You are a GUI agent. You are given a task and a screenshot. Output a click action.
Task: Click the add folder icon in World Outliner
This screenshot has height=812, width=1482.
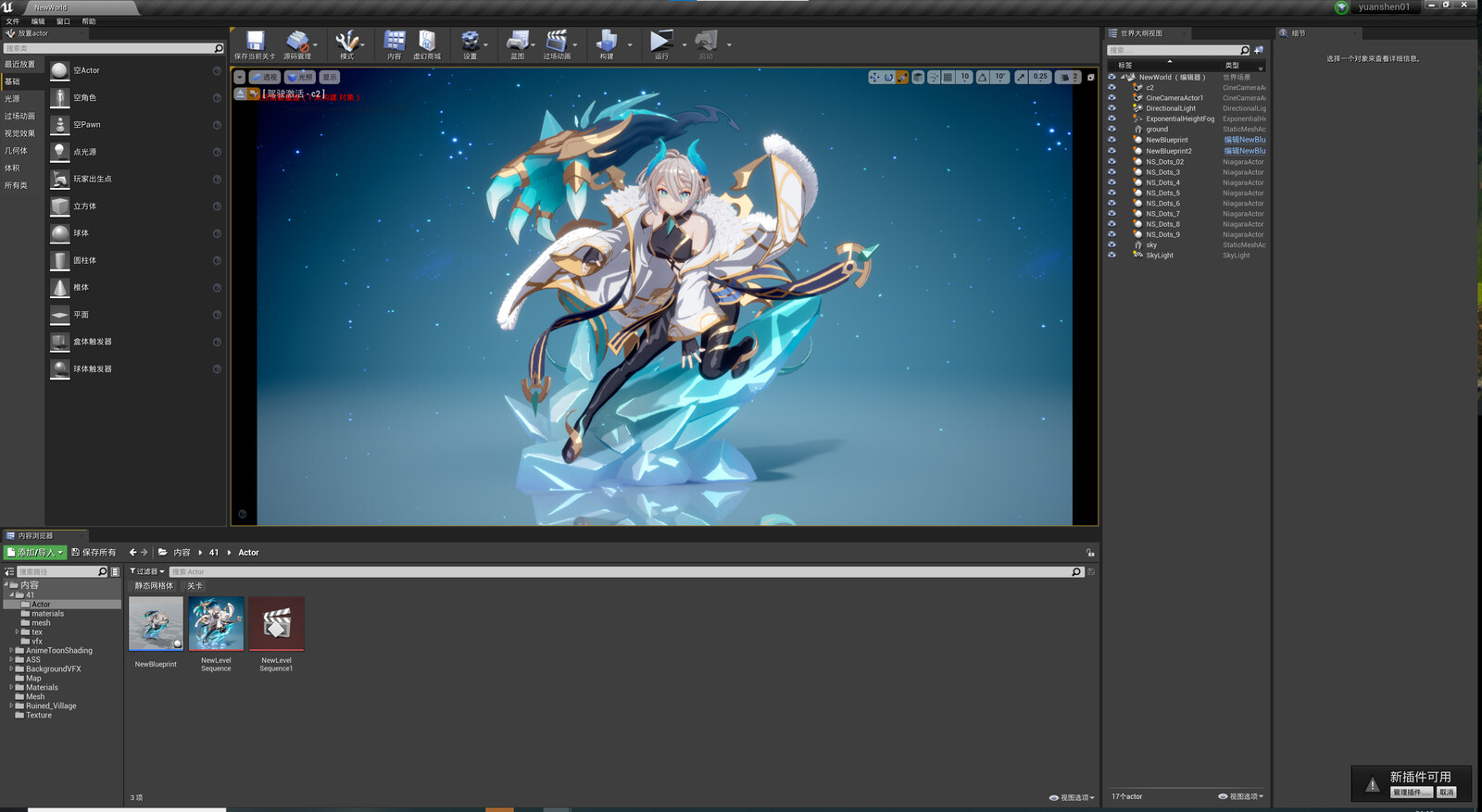click(1259, 50)
